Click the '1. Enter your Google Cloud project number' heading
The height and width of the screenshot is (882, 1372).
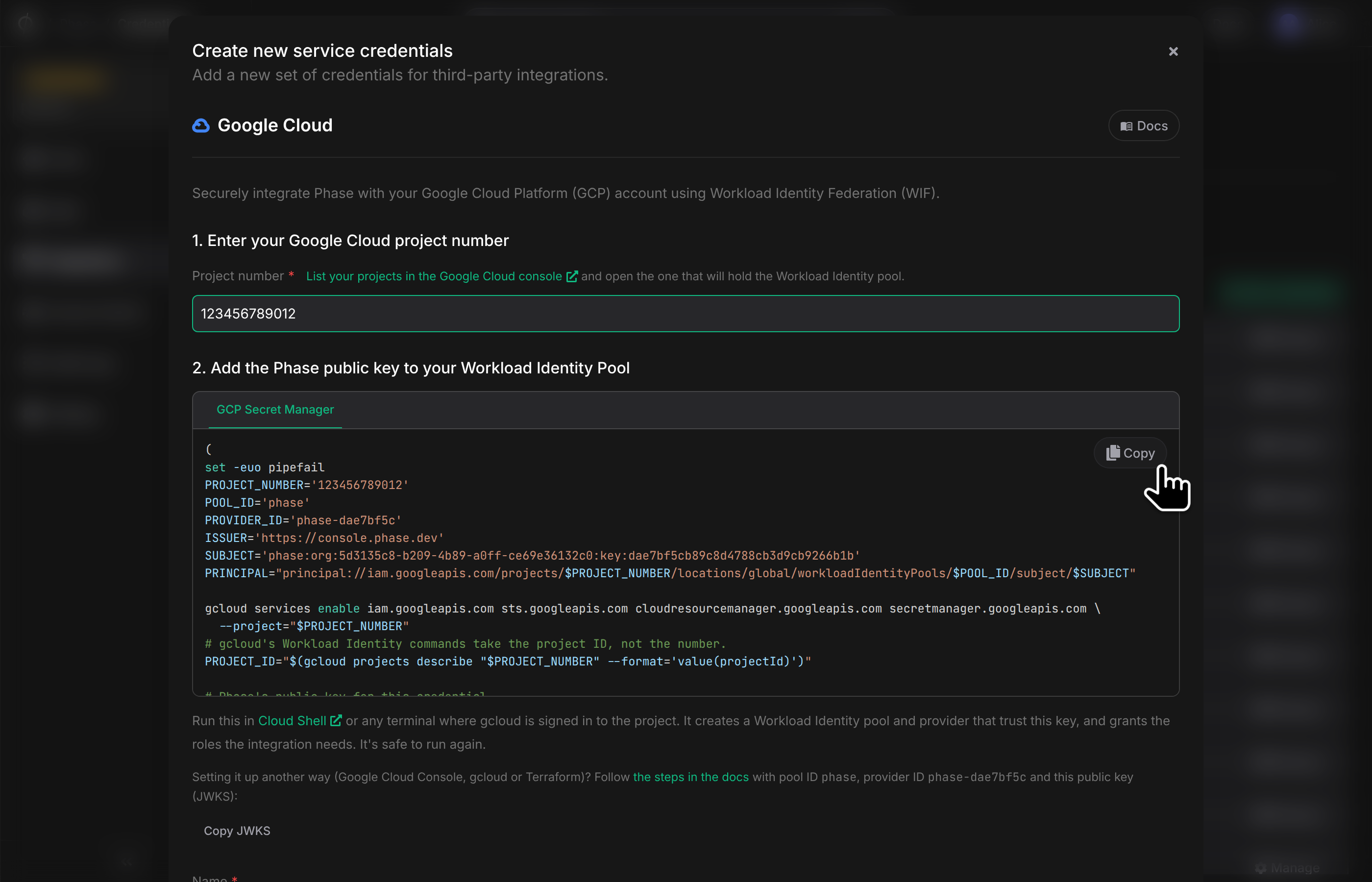[x=350, y=241]
